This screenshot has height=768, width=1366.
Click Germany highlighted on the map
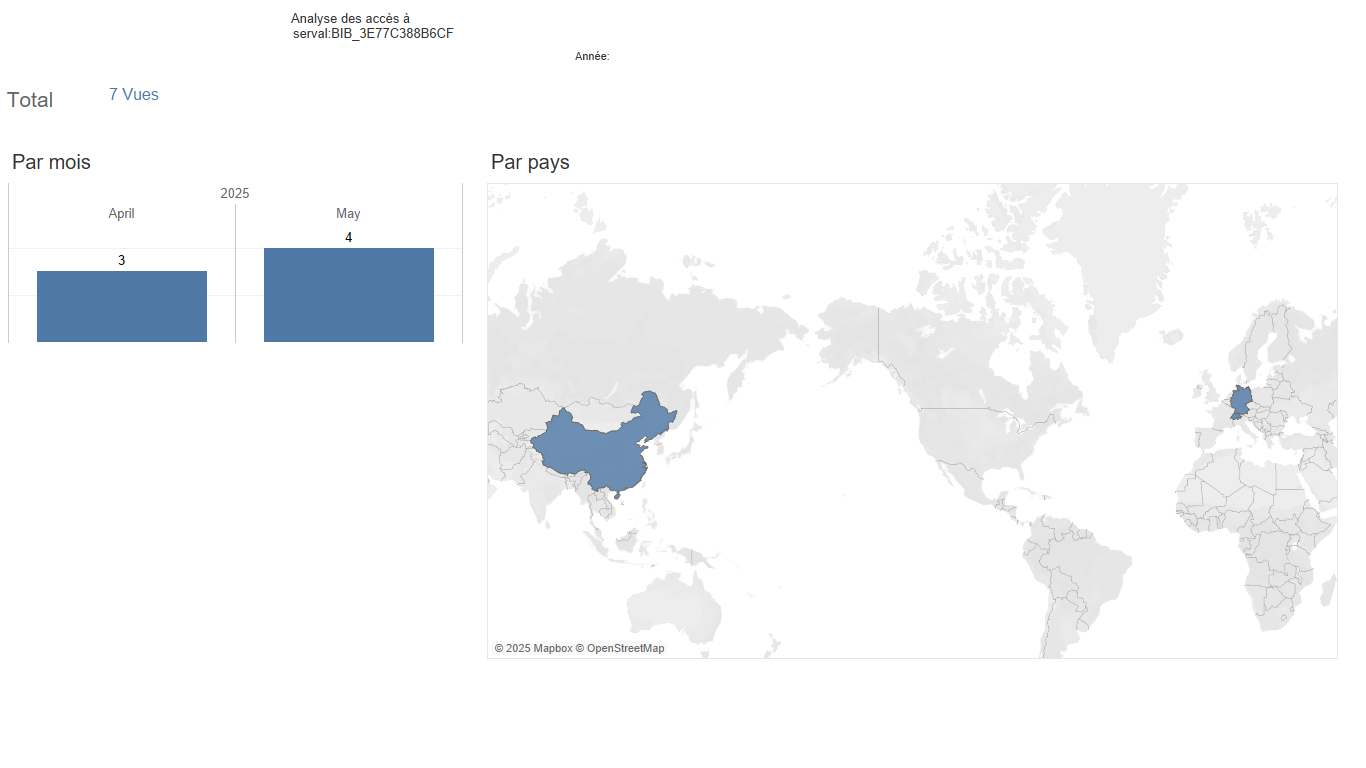1240,402
